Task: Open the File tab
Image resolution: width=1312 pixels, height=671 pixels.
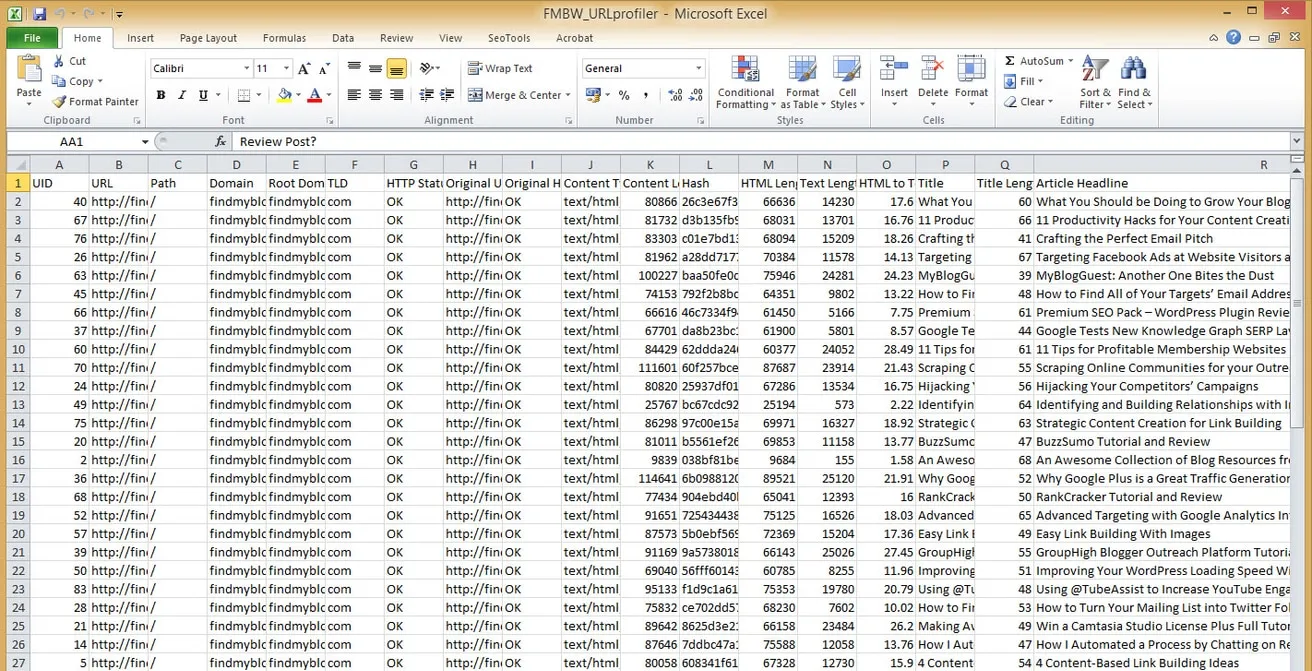Action: click(32, 38)
